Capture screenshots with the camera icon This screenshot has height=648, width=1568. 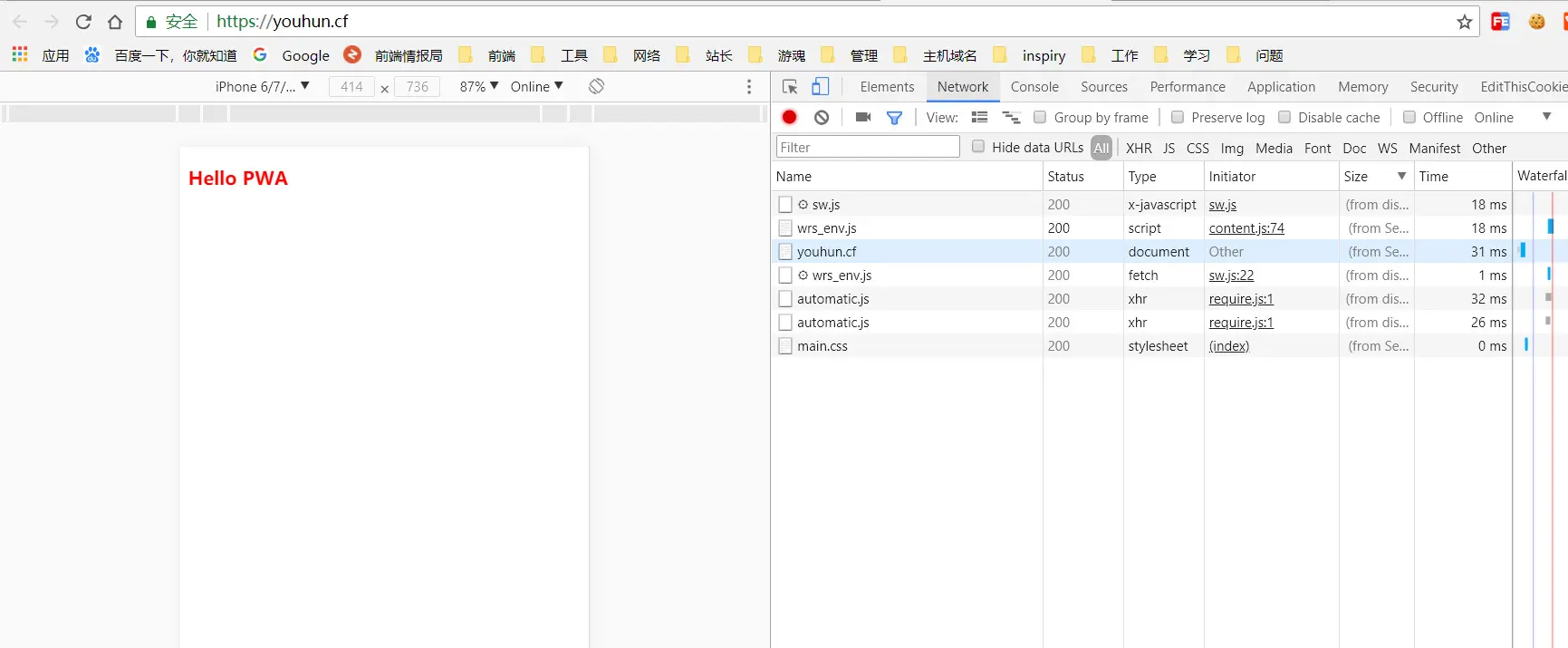point(863,117)
